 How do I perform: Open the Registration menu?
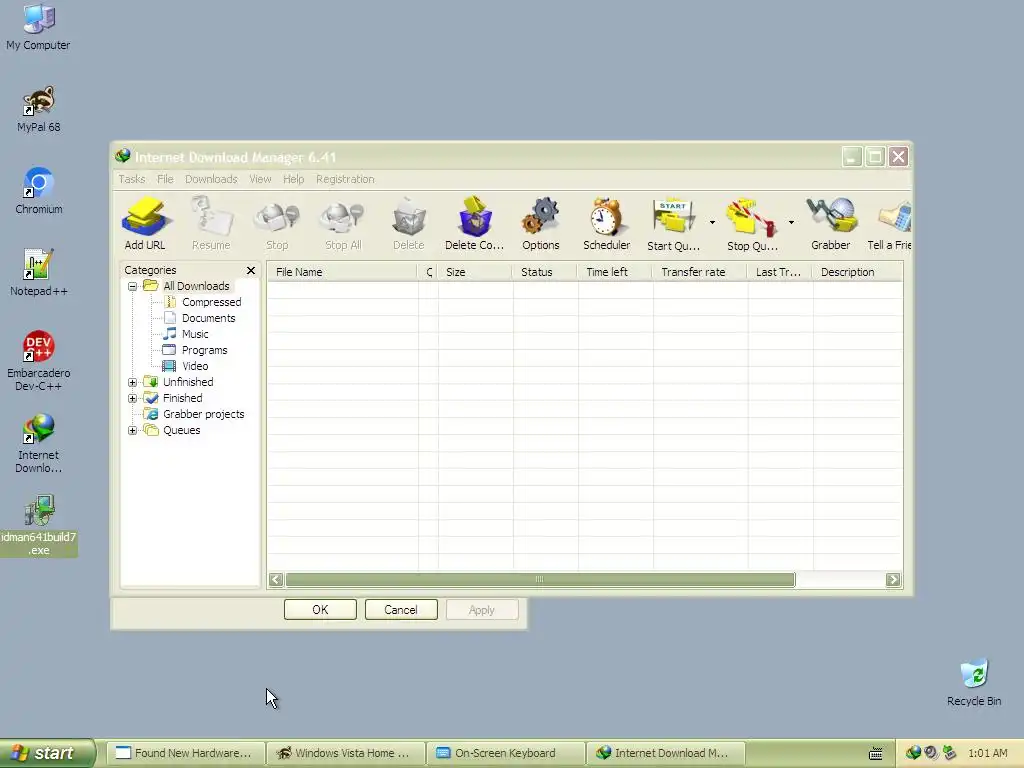point(345,179)
